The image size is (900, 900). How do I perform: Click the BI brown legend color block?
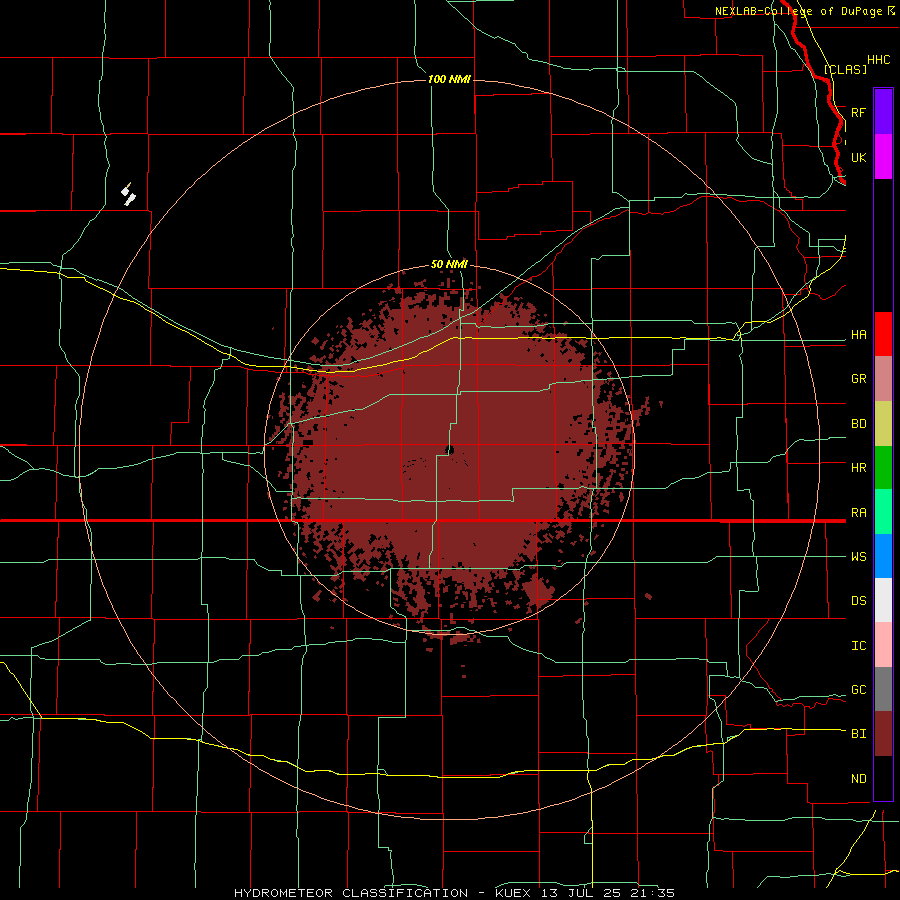coord(883,734)
